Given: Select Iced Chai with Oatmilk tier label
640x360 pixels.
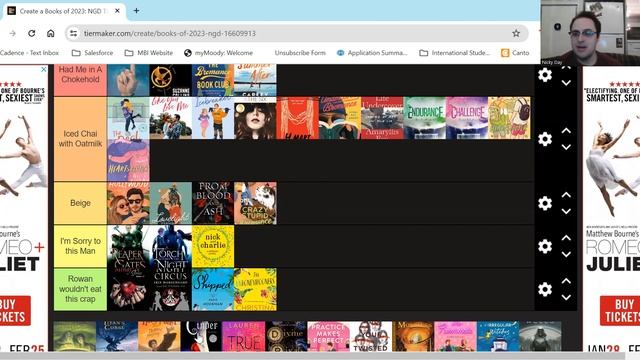Looking at the screenshot, I should [x=80, y=139].
